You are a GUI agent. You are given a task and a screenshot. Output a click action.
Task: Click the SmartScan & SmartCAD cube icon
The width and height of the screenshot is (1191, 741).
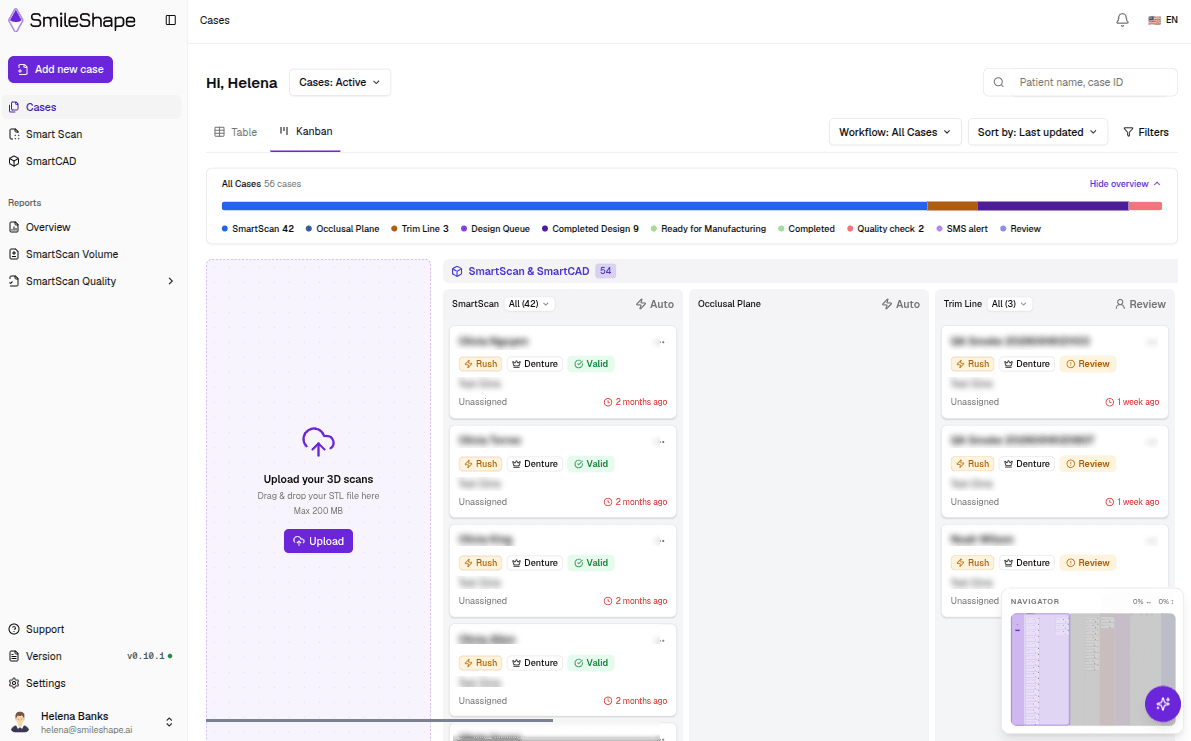(457, 271)
